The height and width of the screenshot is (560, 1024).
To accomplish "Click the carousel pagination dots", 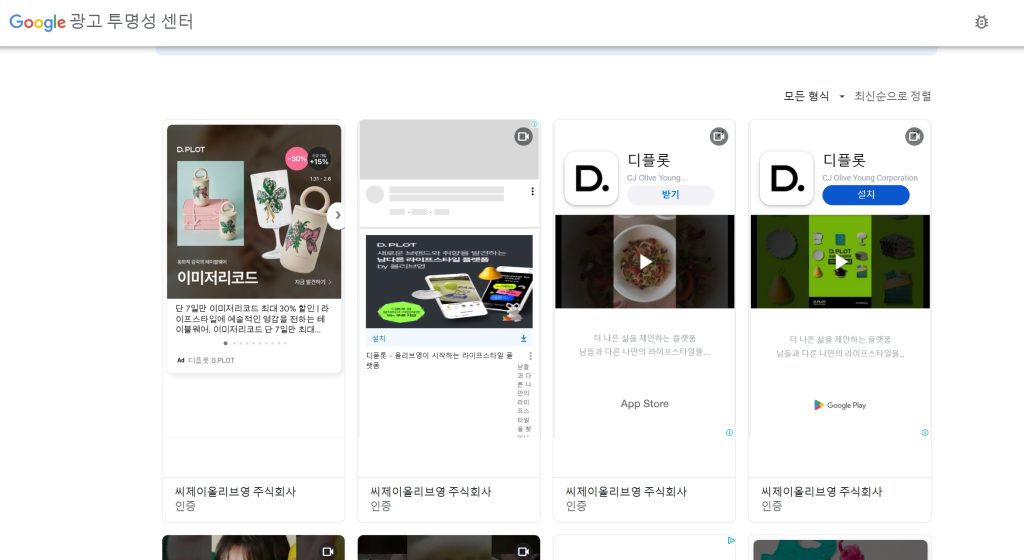I will coord(255,343).
